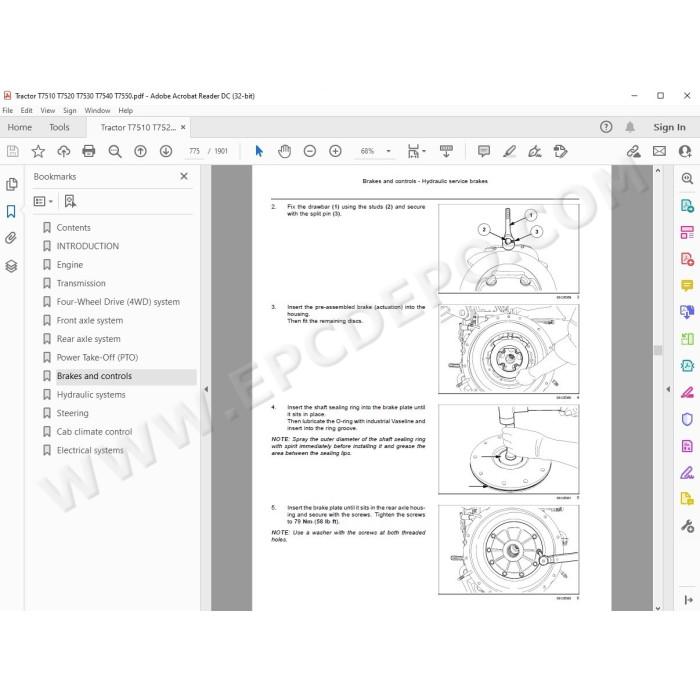Select the Highlight text pen tool
The width and height of the screenshot is (700, 700).
coord(509,151)
